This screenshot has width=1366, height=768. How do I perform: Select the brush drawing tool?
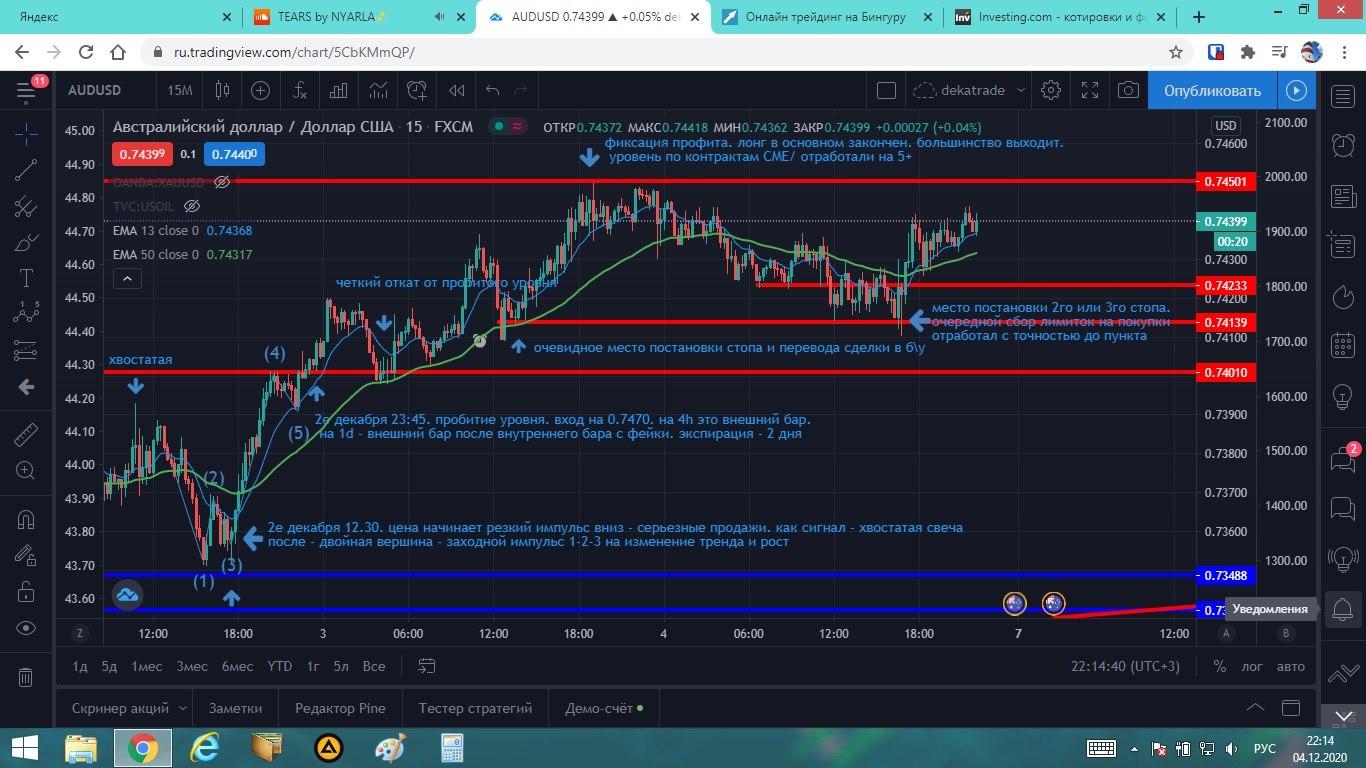(x=26, y=242)
